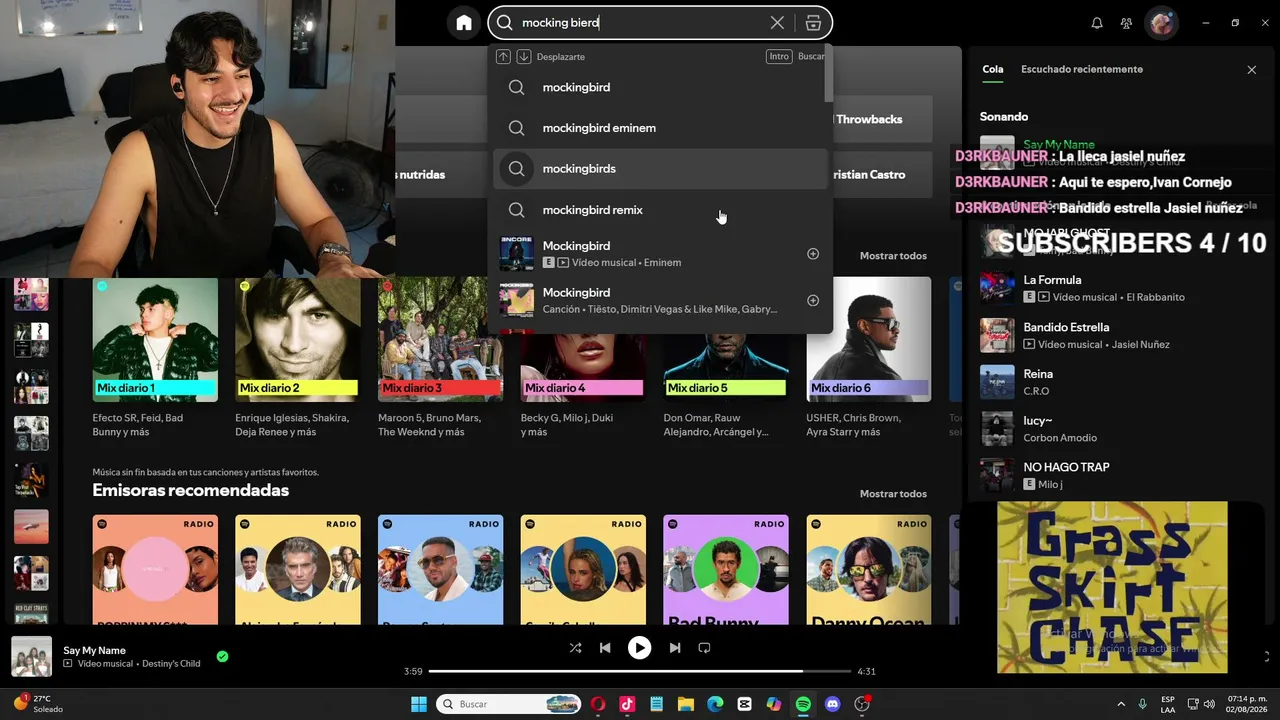Open Mostrar todos beside Emisoras recomendadas
The image size is (1280, 720).
[x=893, y=494]
